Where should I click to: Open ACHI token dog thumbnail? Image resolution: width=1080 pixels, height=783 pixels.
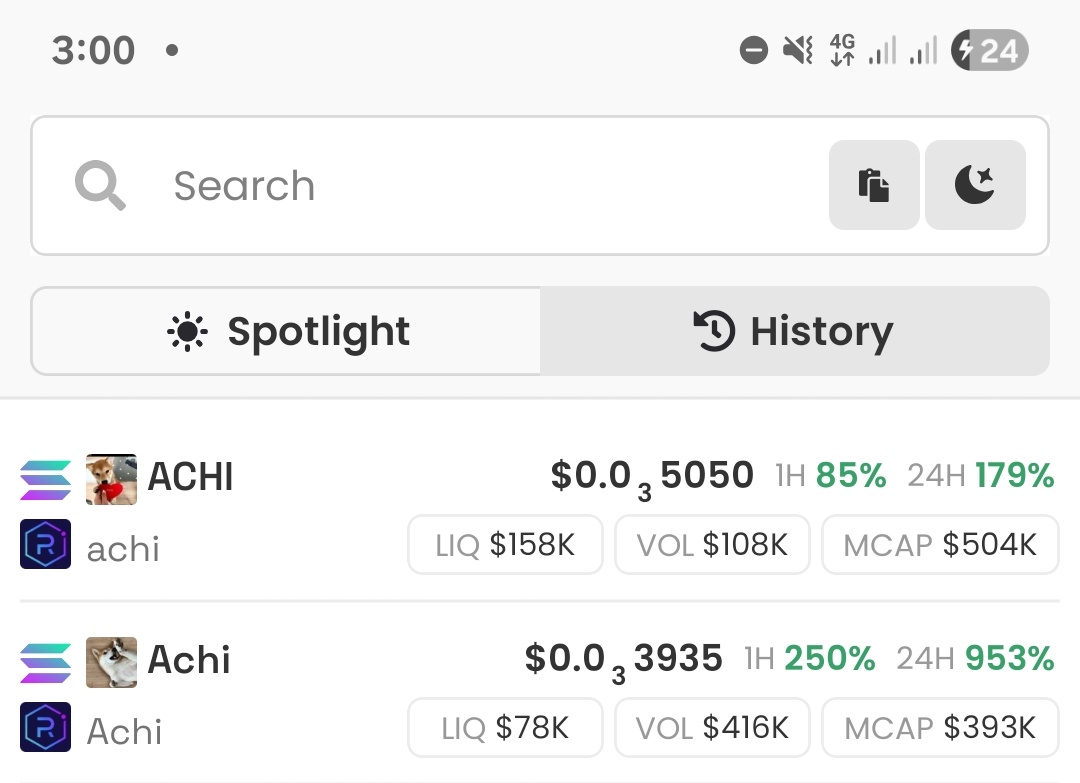(111, 479)
